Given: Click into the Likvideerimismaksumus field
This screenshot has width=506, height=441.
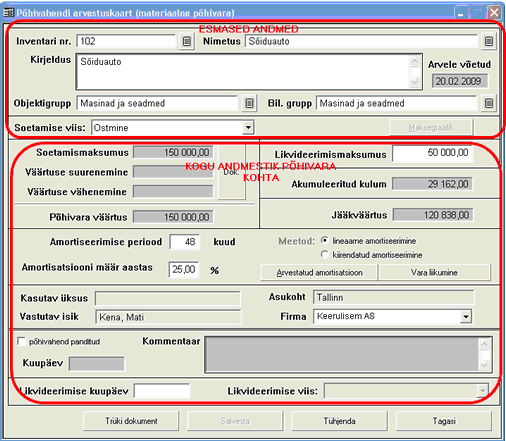Looking at the screenshot, I should click(432, 153).
